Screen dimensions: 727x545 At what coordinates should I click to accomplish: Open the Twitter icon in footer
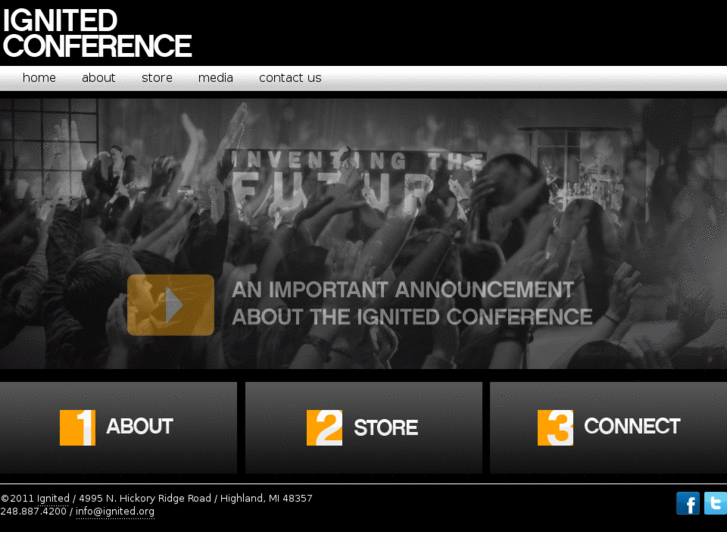coord(715,503)
